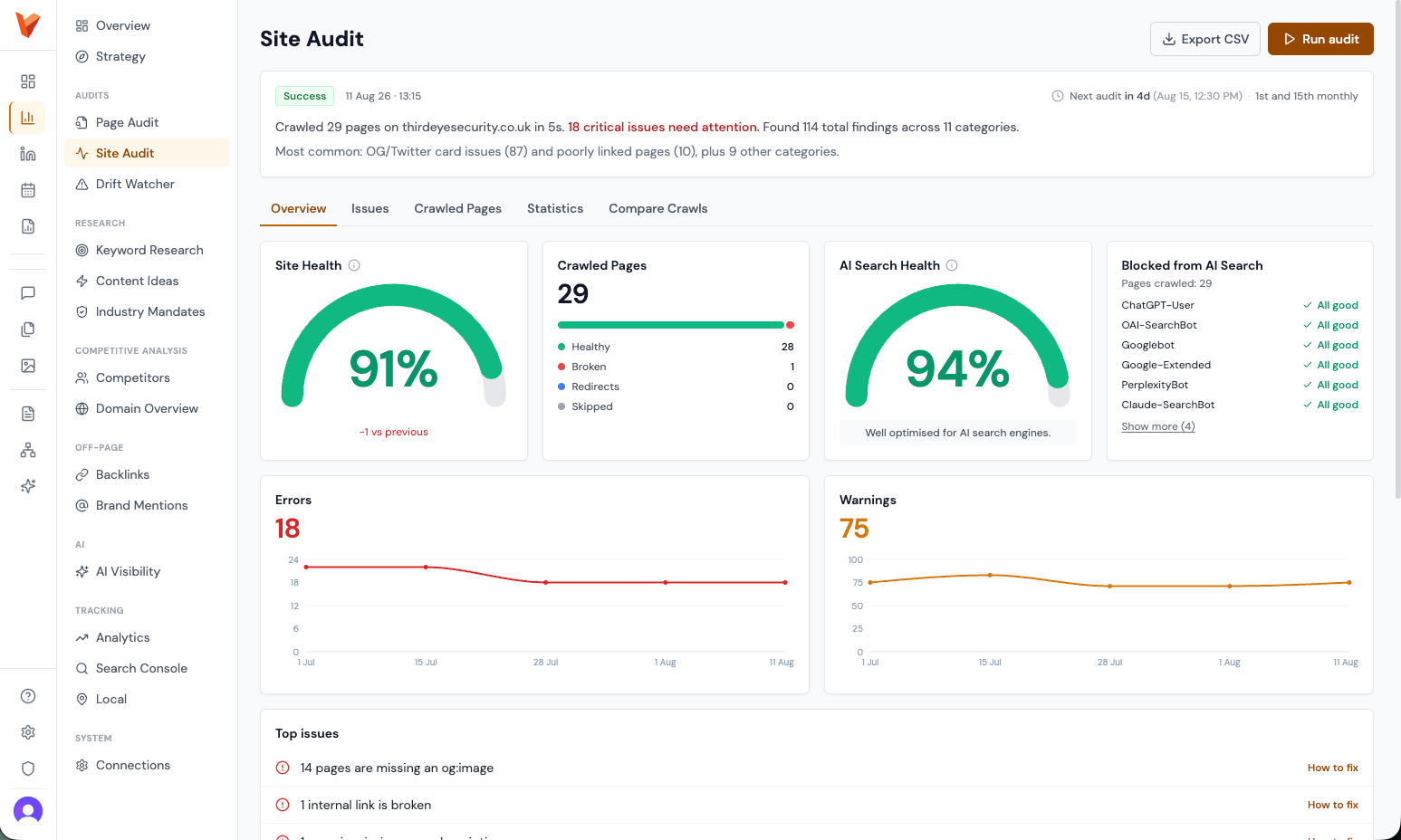This screenshot has height=840, width=1401.
Task: Click the AI Search Health info icon
Action: pyautogui.click(x=952, y=265)
